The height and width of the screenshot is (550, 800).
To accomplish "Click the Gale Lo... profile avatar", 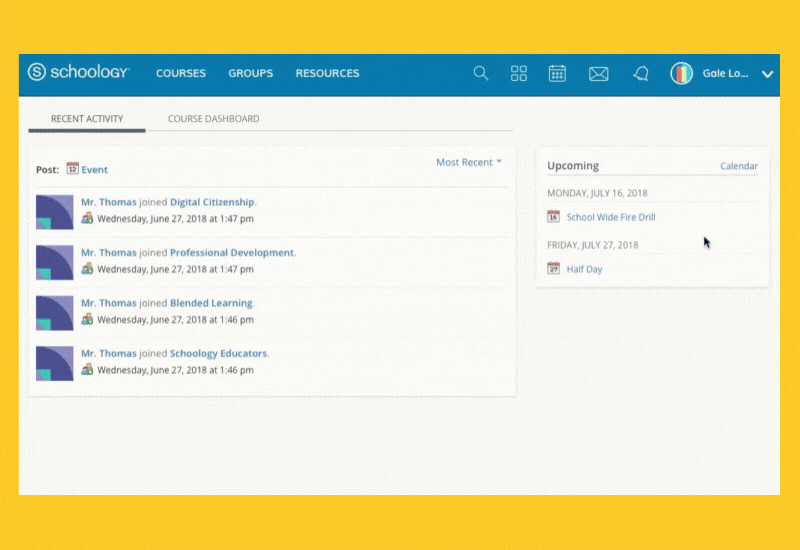I will [681, 73].
